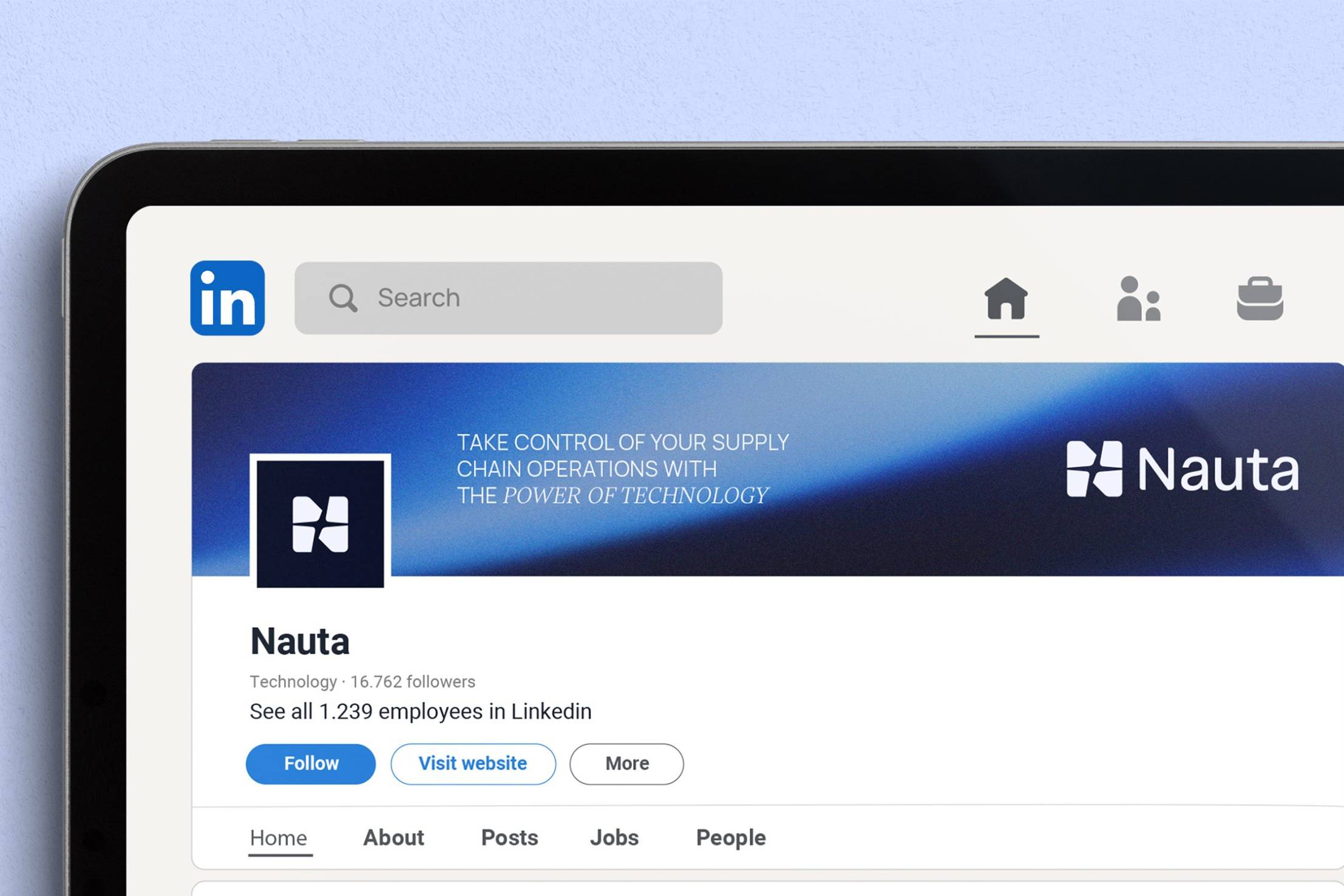The image size is (1344, 896).
Task: Click the 16.762 followers text
Action: [413, 682]
